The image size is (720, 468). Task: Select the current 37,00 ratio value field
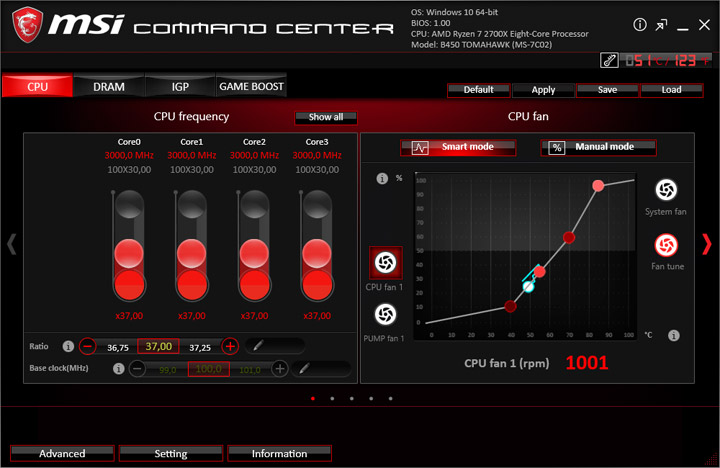pyautogui.click(x=158, y=346)
